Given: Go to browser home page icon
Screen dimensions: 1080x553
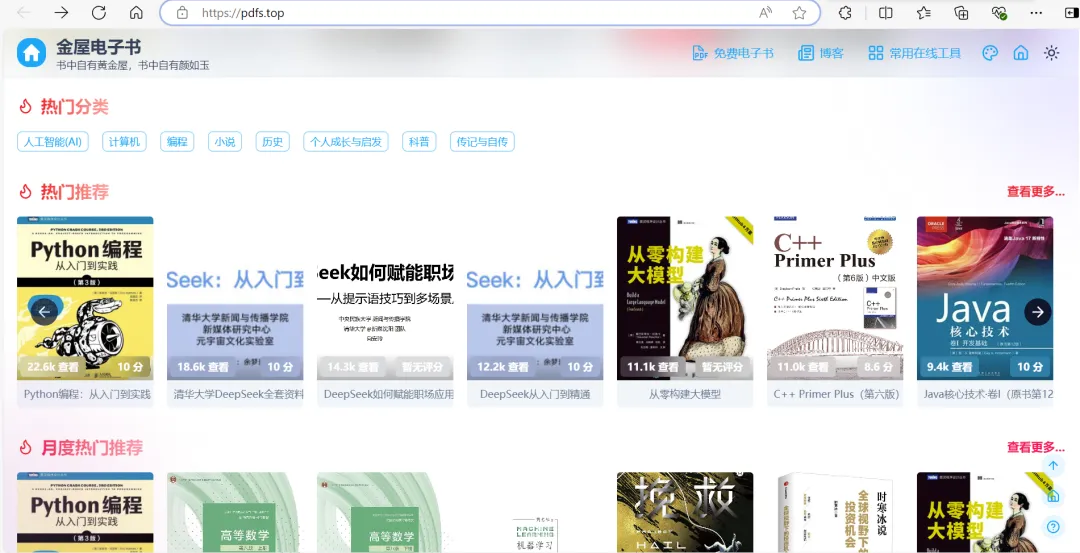Looking at the screenshot, I should [136, 12].
